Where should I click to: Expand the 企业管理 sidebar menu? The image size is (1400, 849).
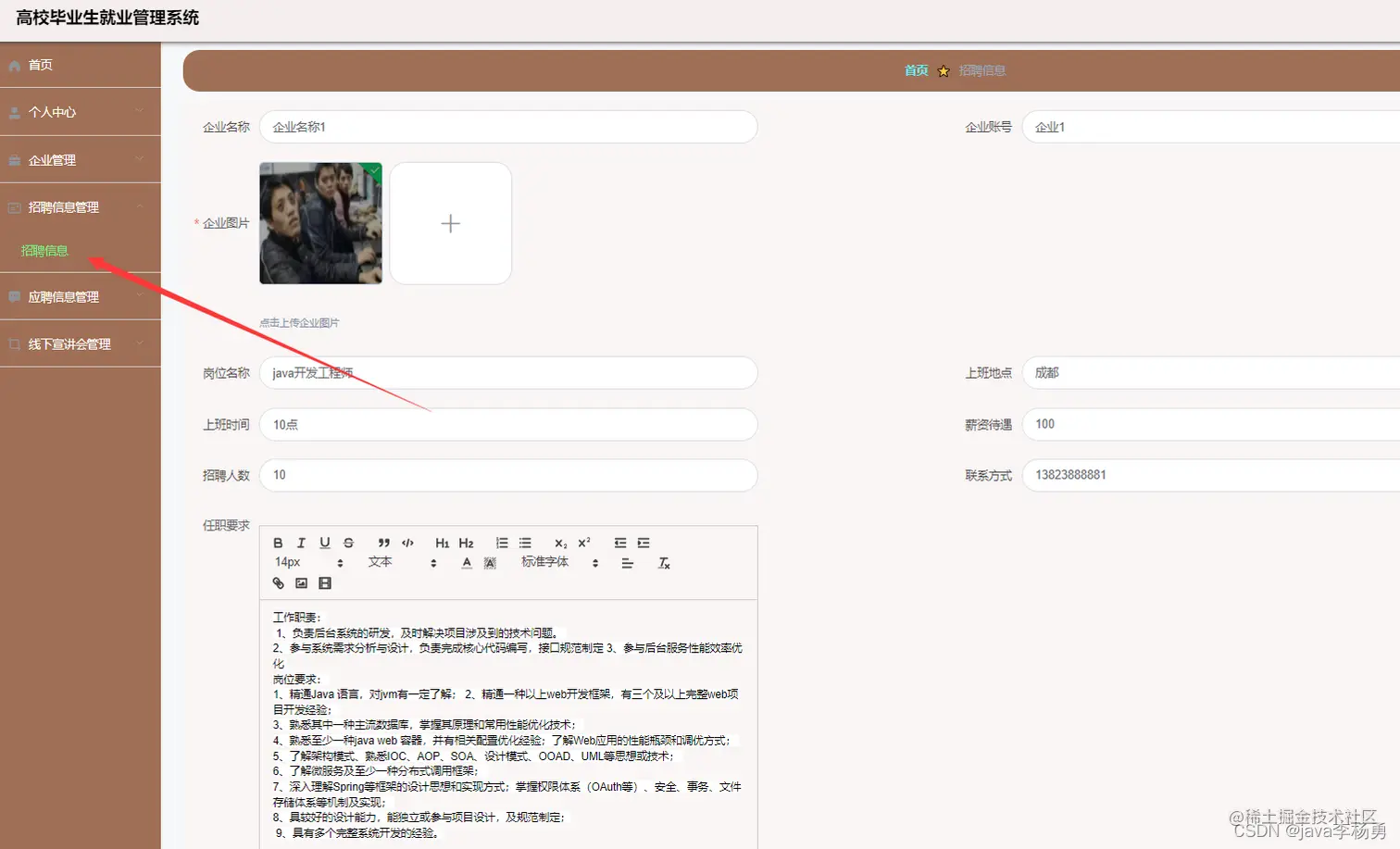(80, 160)
